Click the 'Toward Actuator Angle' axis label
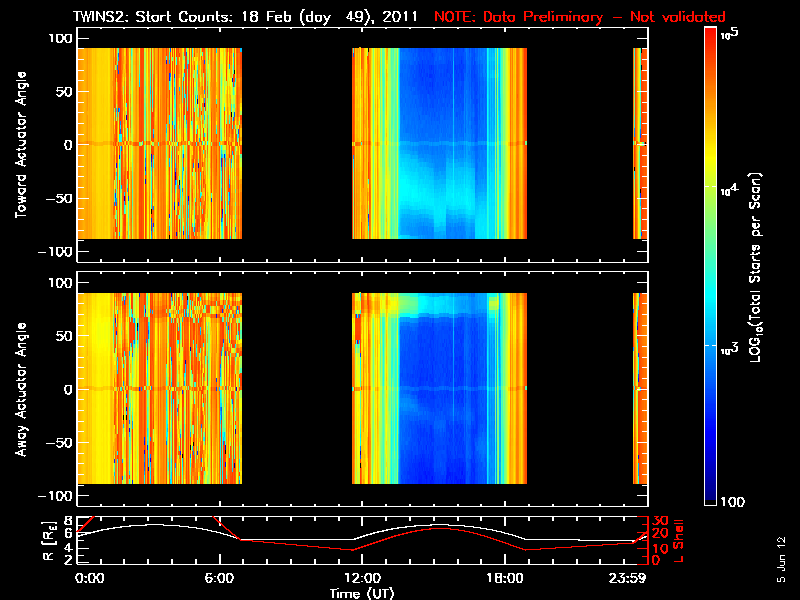The width and height of the screenshot is (800, 600). [21, 145]
